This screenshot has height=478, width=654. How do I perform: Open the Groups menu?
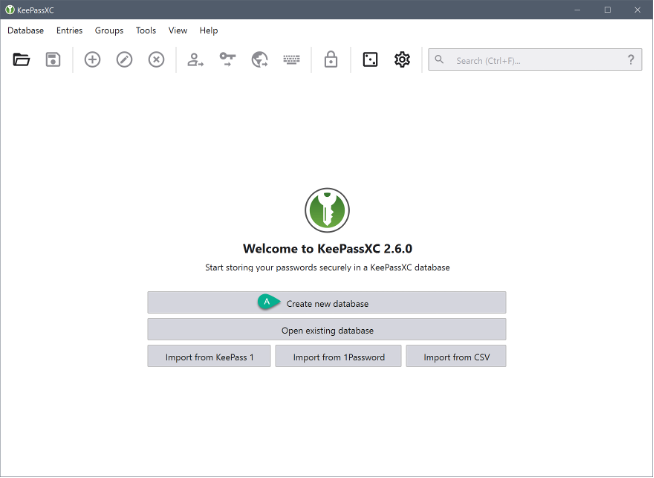109,30
